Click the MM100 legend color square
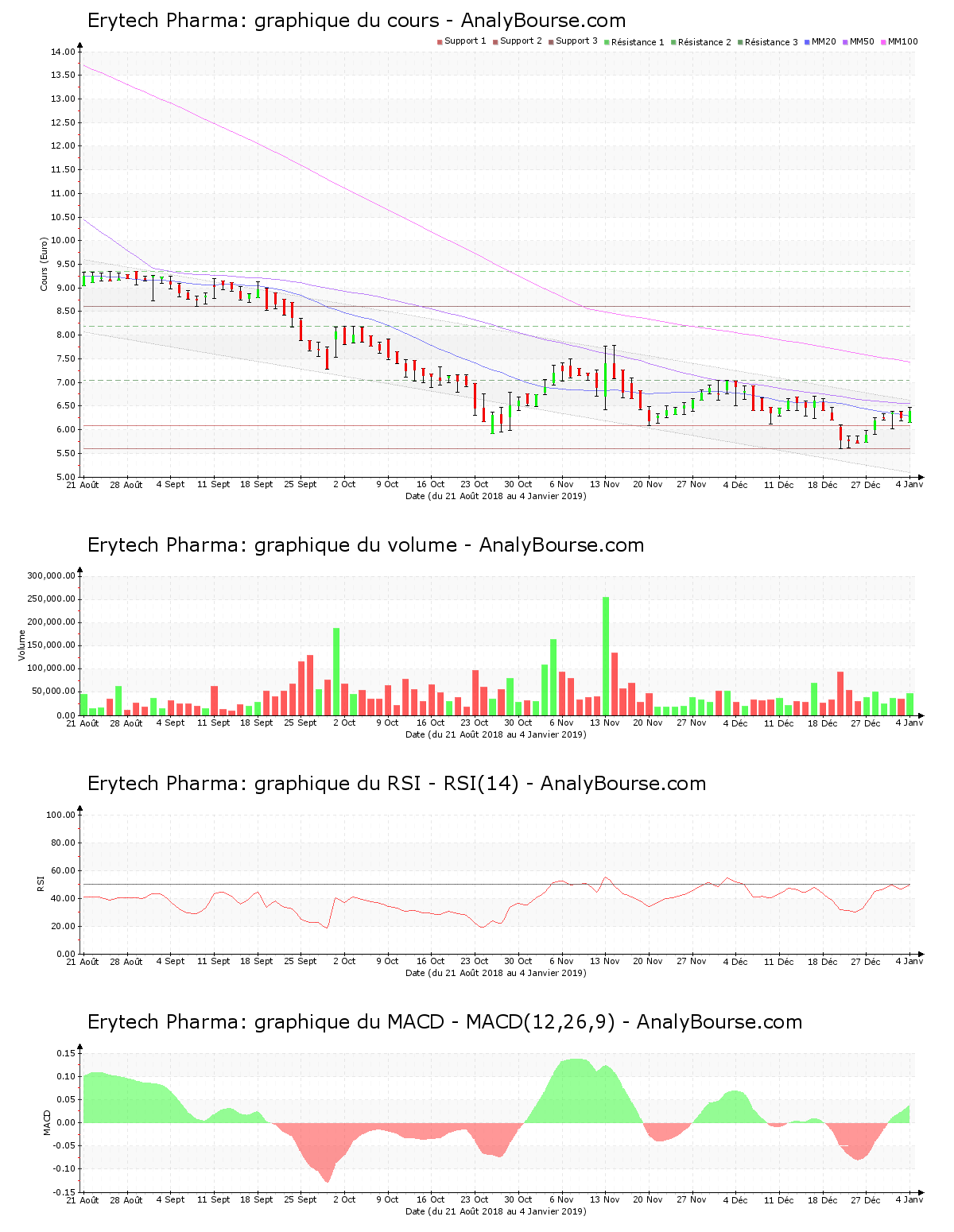954x1232 pixels. pos(884,41)
